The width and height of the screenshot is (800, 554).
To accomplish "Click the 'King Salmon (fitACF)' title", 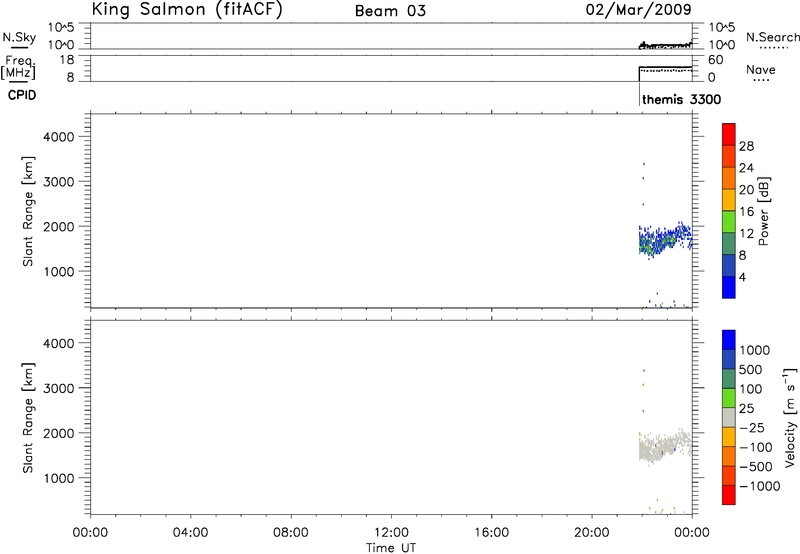I will tap(187, 10).
